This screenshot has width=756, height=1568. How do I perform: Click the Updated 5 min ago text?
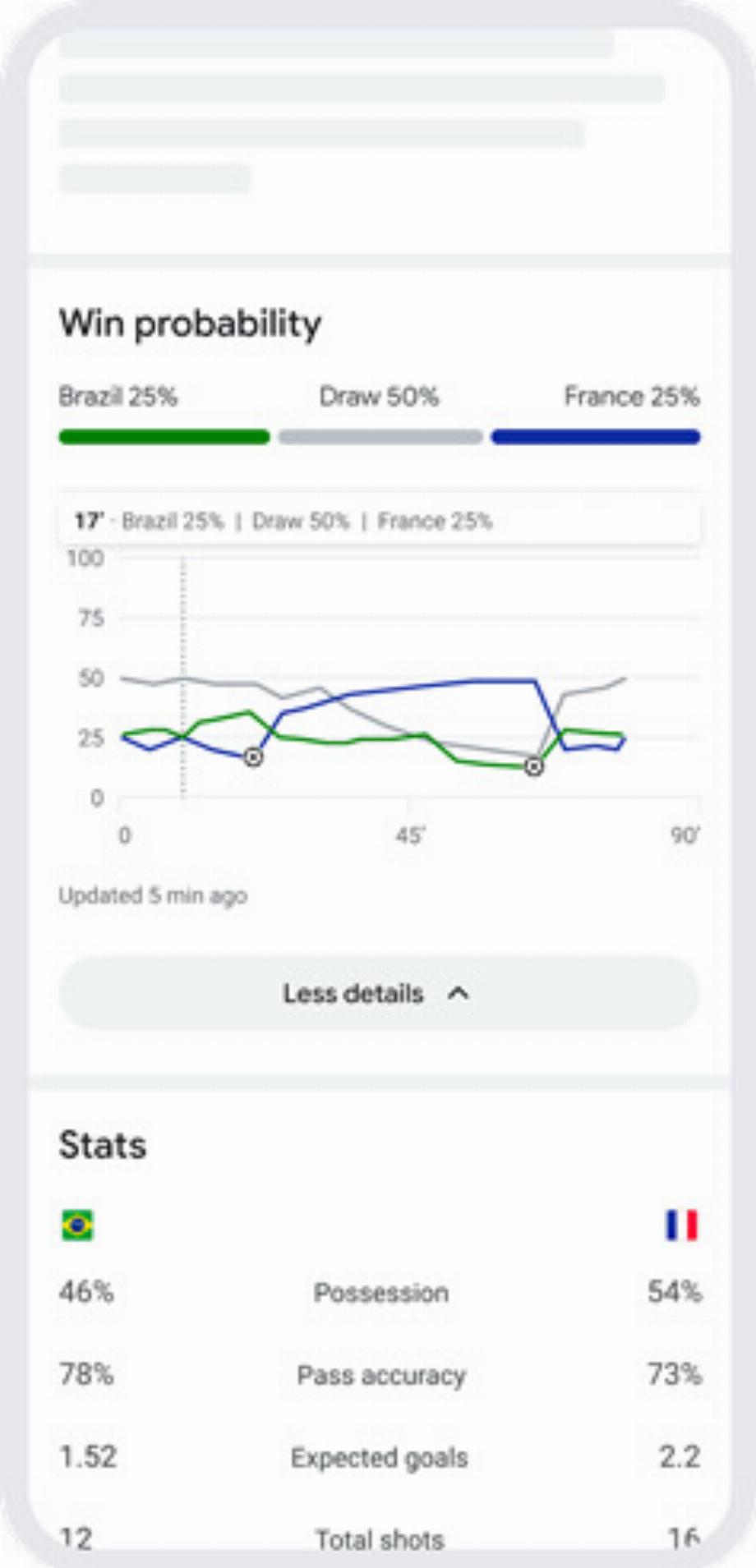tap(153, 895)
